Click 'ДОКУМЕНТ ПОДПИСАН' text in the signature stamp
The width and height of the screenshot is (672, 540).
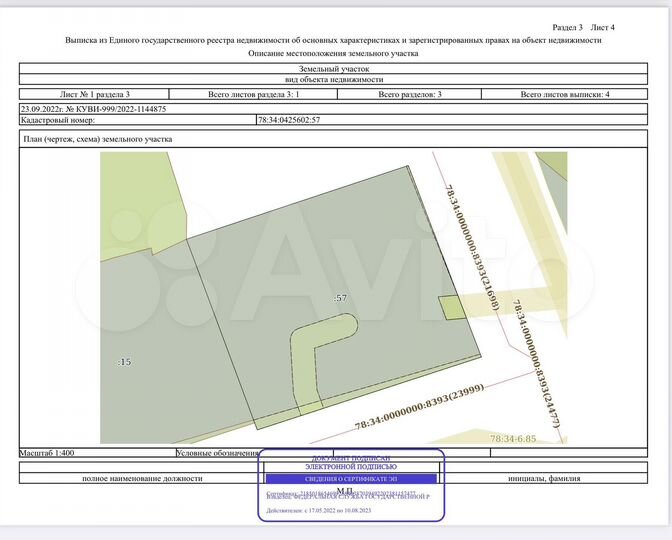[x=351, y=457]
